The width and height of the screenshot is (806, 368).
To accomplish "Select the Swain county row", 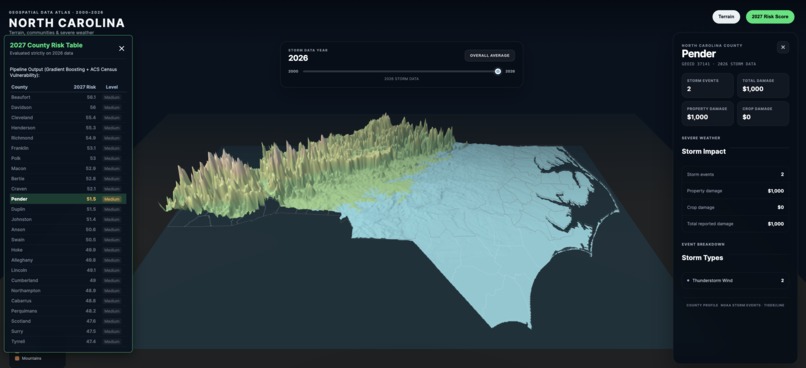I will (68, 240).
